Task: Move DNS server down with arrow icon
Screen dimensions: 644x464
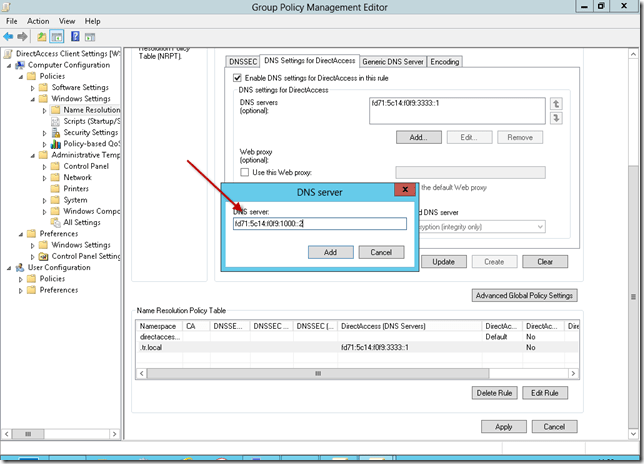Action: click(557, 118)
